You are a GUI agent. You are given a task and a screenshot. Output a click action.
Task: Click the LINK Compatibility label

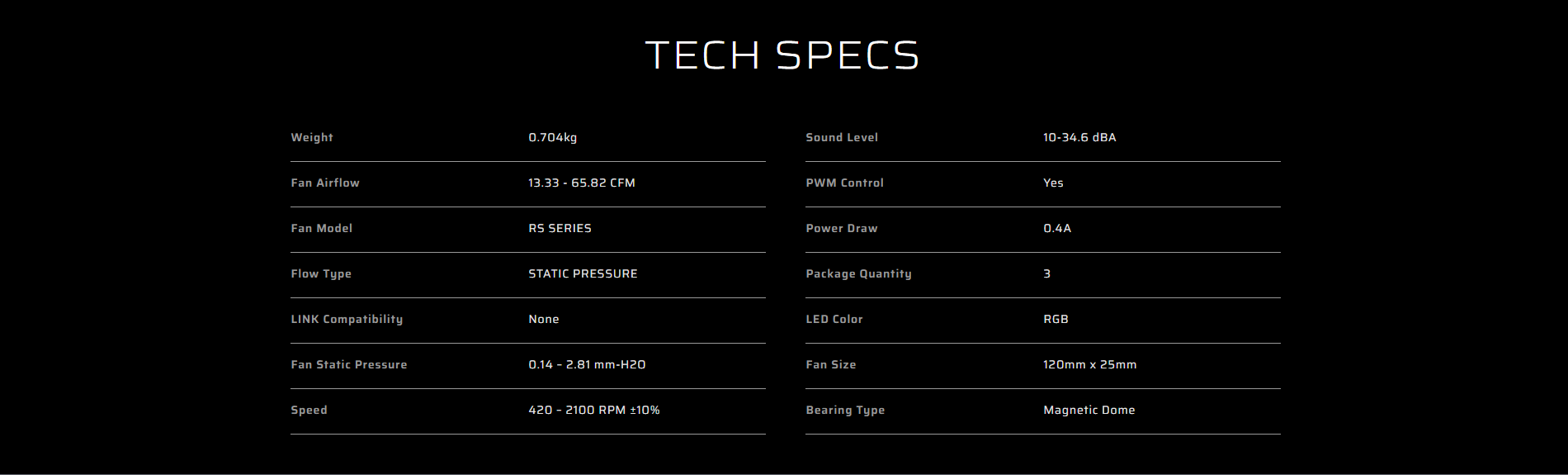coord(347,319)
